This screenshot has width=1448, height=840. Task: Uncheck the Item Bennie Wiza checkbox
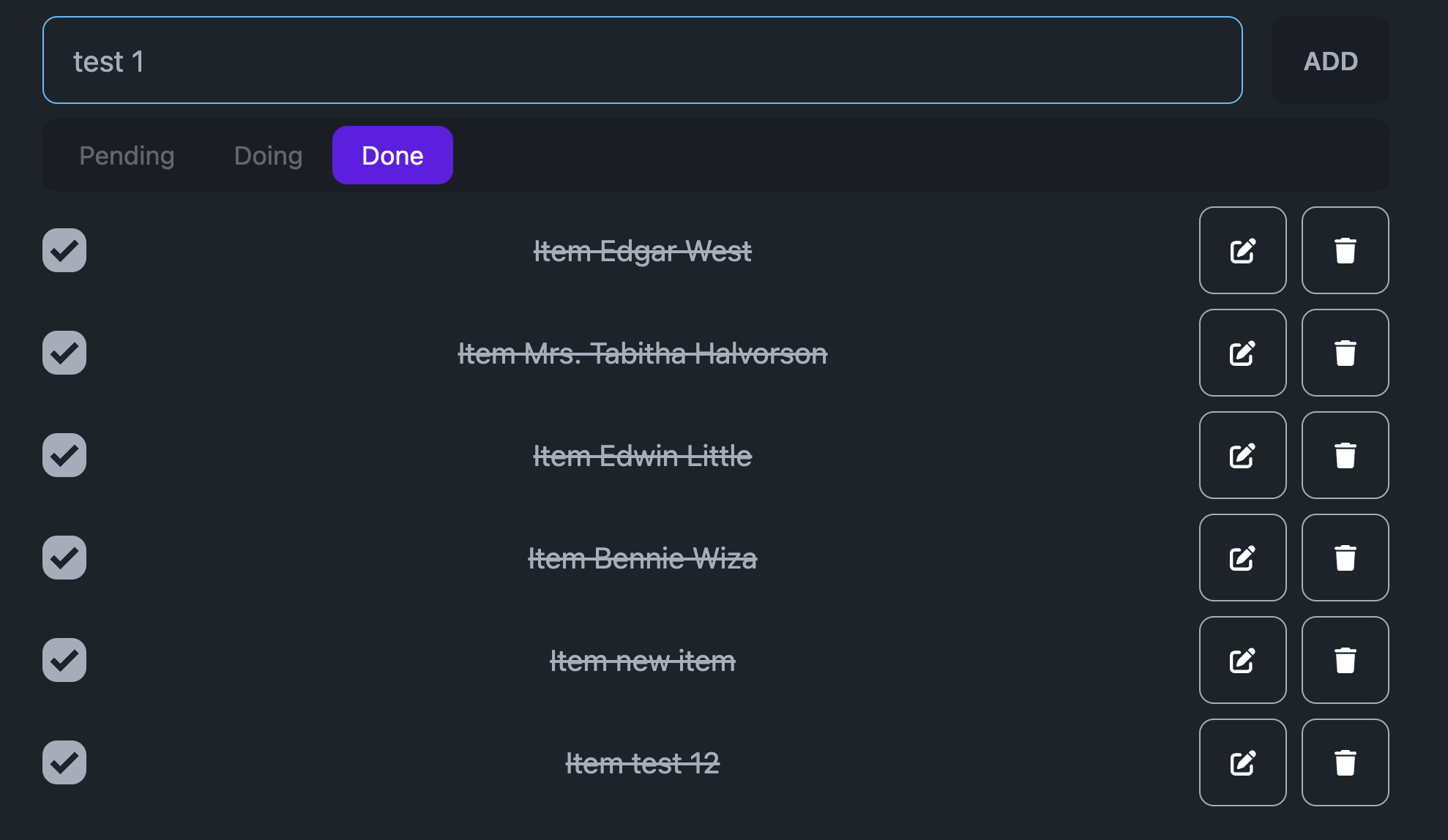tap(64, 558)
